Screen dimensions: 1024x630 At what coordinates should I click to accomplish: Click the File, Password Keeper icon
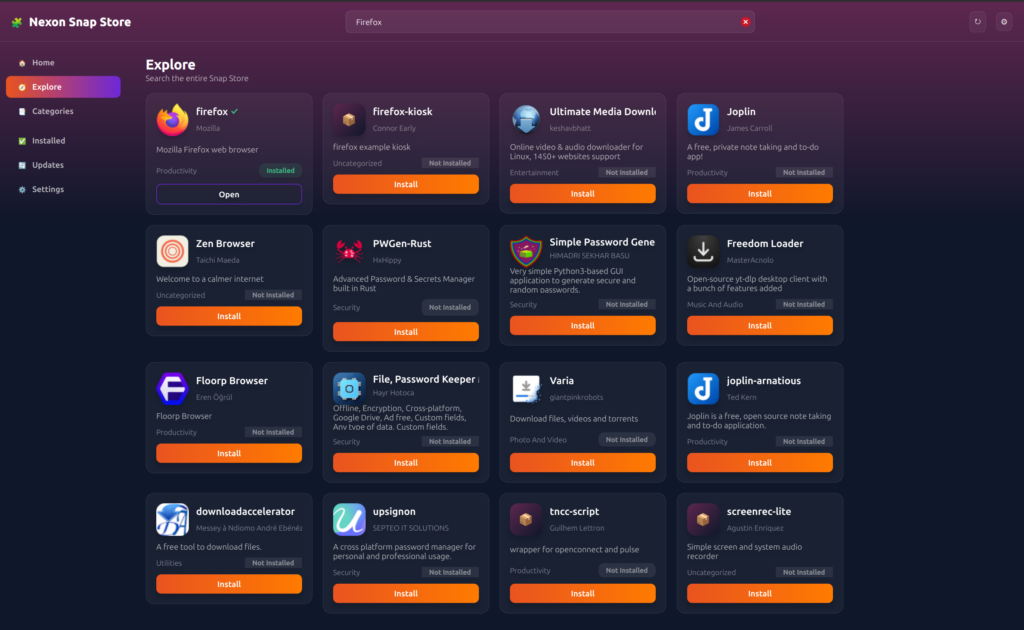coord(349,388)
